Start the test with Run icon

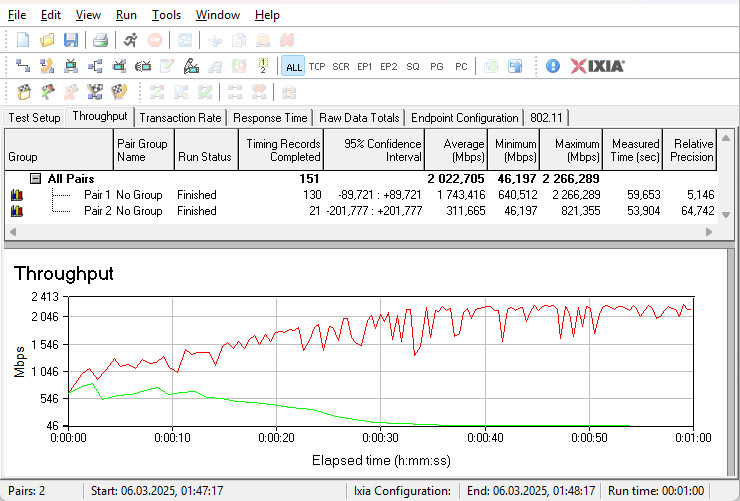131,40
